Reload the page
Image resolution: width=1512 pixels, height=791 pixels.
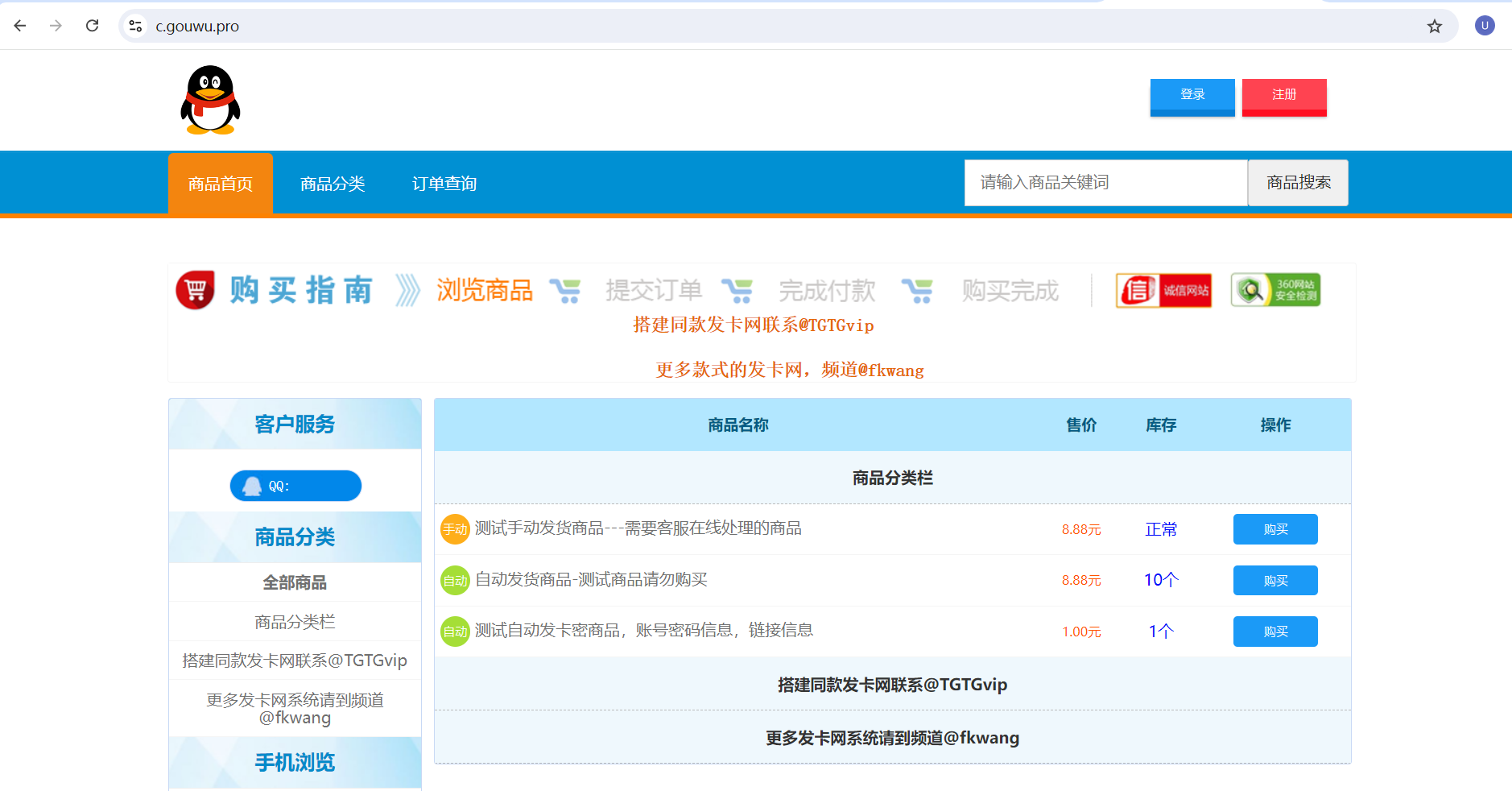93,26
